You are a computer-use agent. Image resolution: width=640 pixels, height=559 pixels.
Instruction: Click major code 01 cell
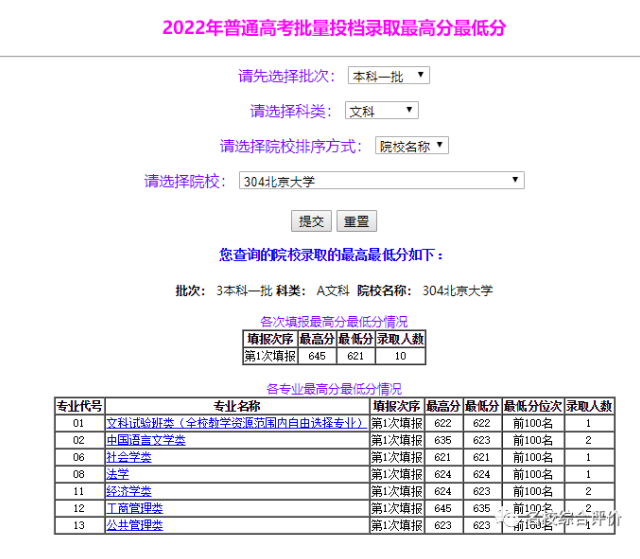[78, 424]
